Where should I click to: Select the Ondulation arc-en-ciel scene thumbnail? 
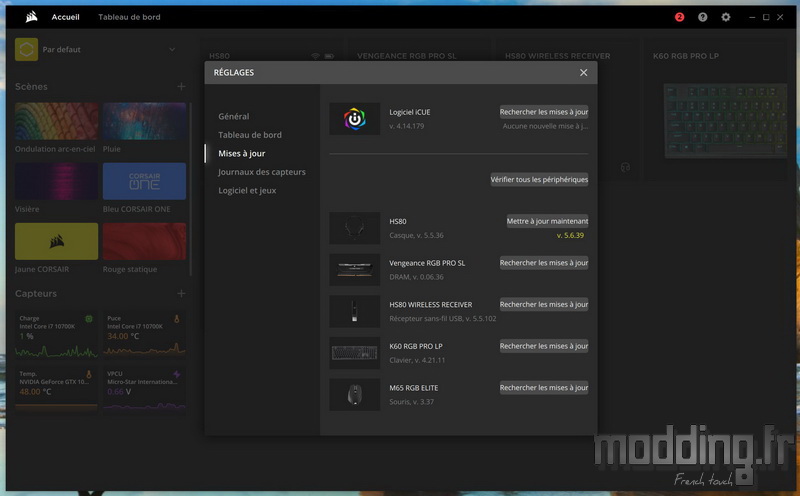(56, 121)
